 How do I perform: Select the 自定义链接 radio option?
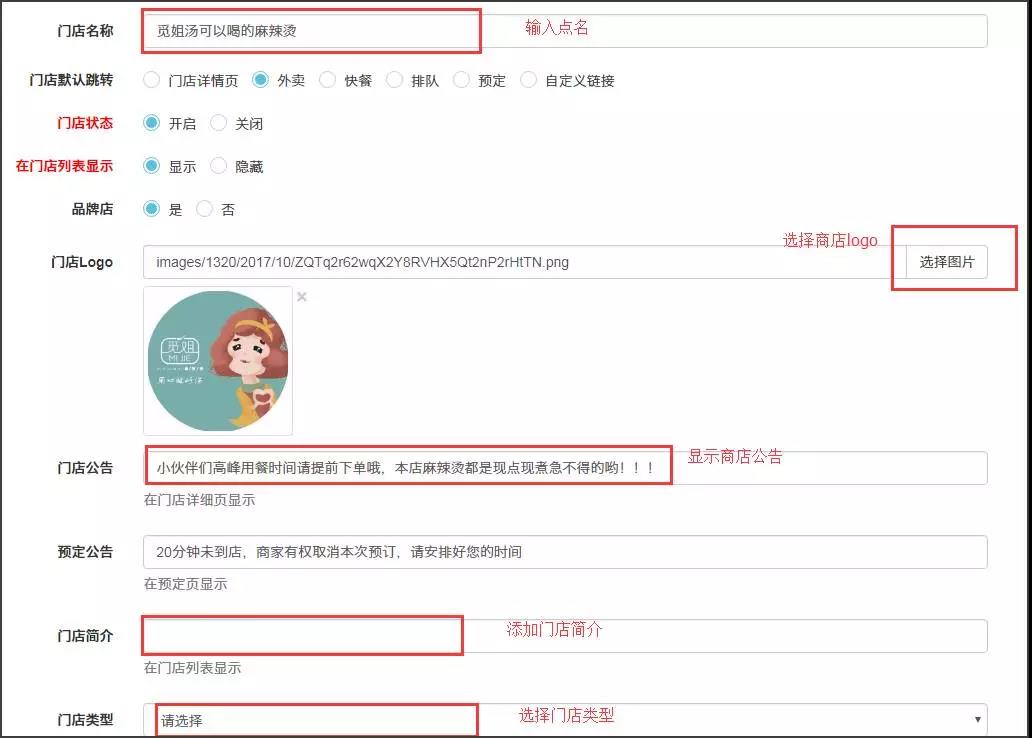[x=529, y=80]
